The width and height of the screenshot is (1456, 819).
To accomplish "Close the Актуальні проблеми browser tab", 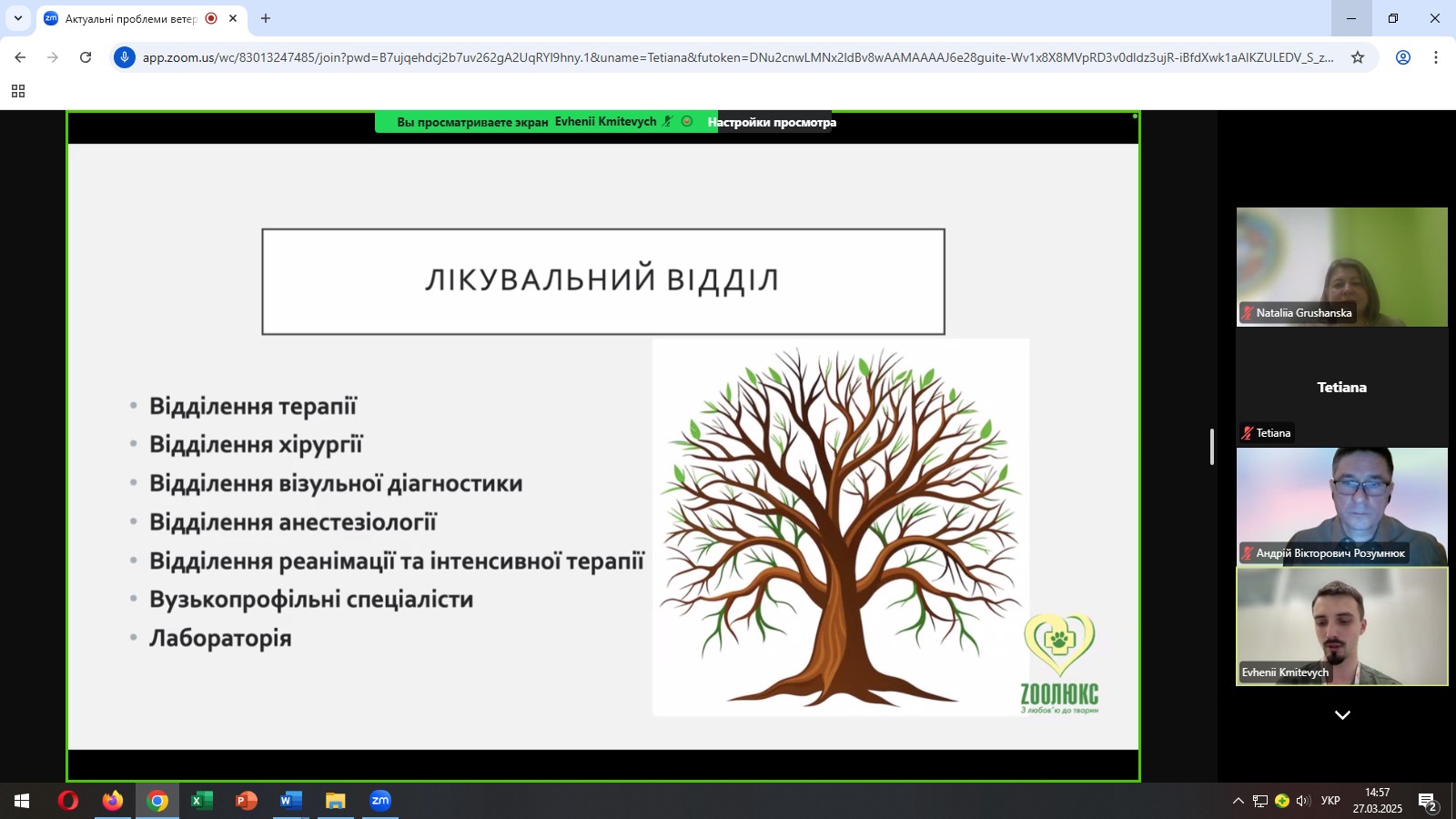I will 233,18.
